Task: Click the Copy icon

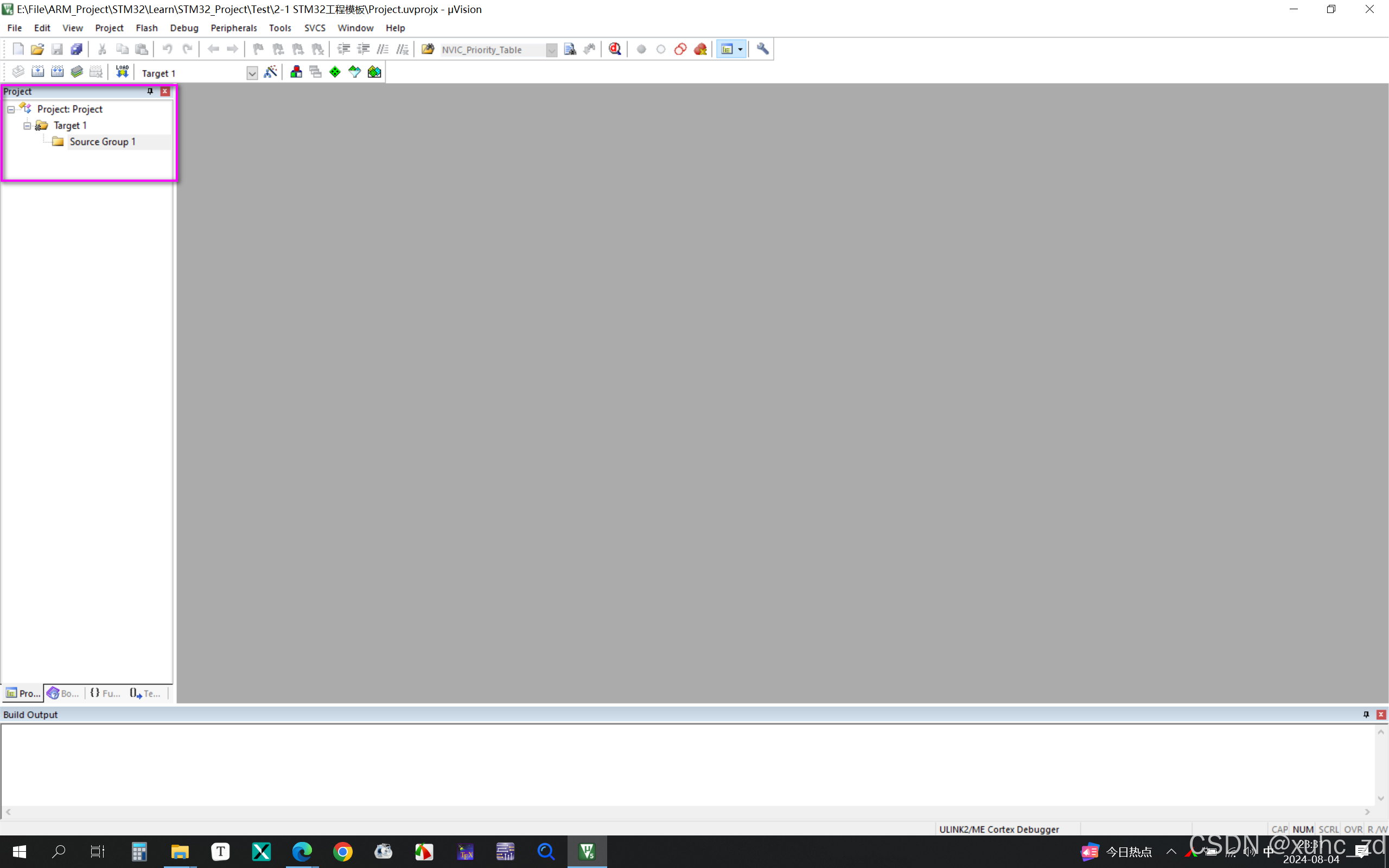Action: click(x=122, y=49)
